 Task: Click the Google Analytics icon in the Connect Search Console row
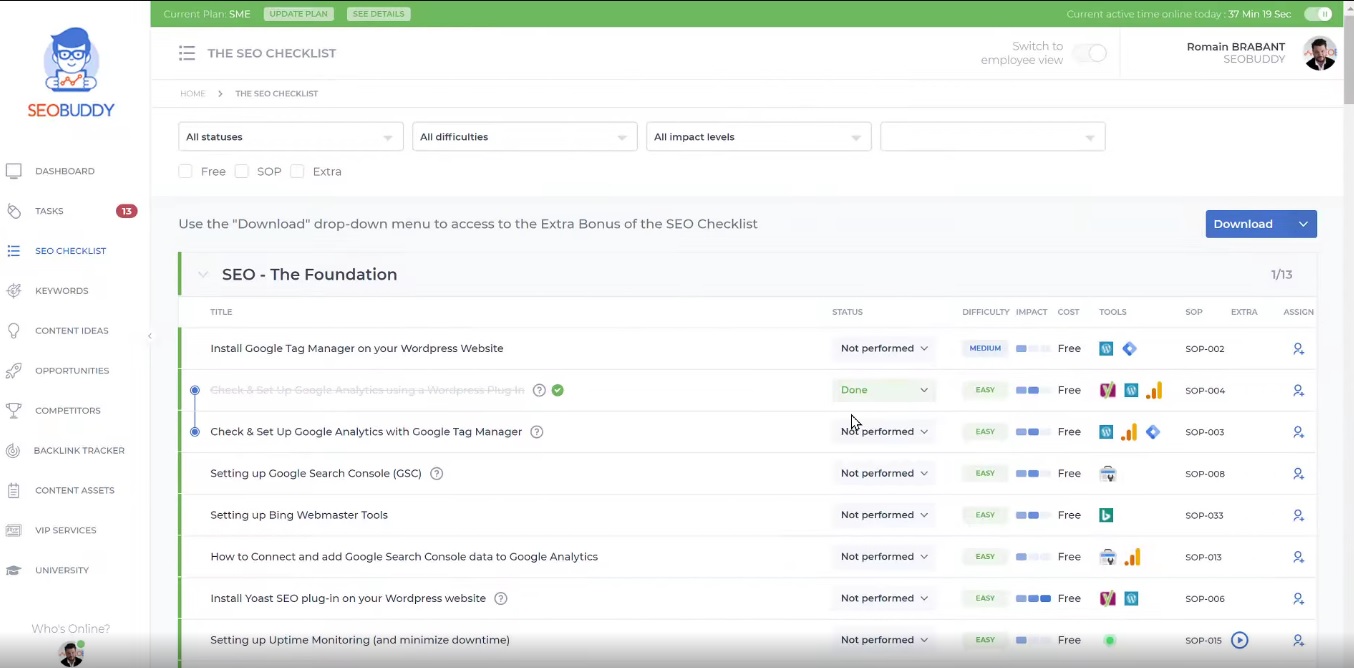pos(1132,557)
